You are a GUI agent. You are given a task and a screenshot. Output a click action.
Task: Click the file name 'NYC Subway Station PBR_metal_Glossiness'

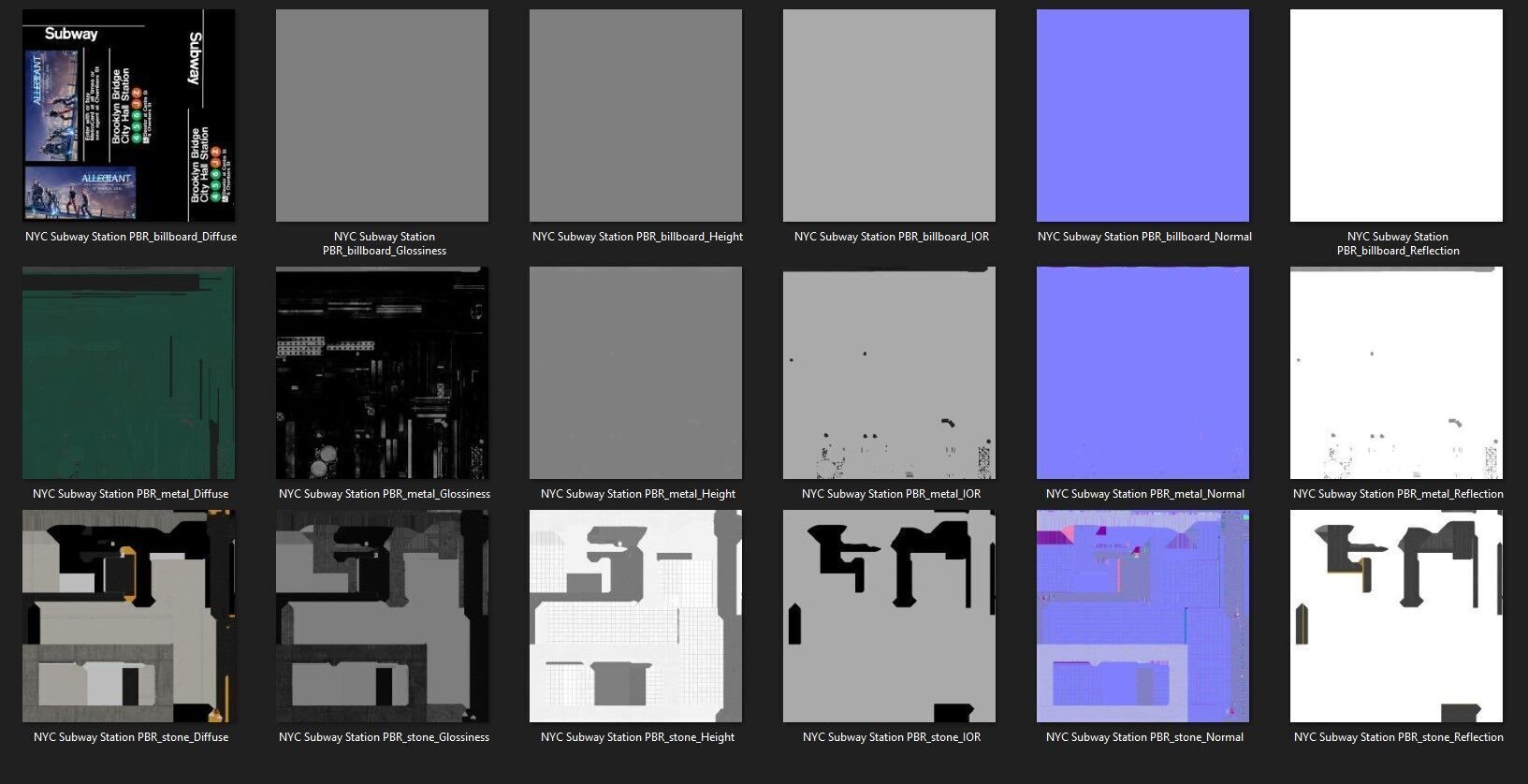pos(384,494)
